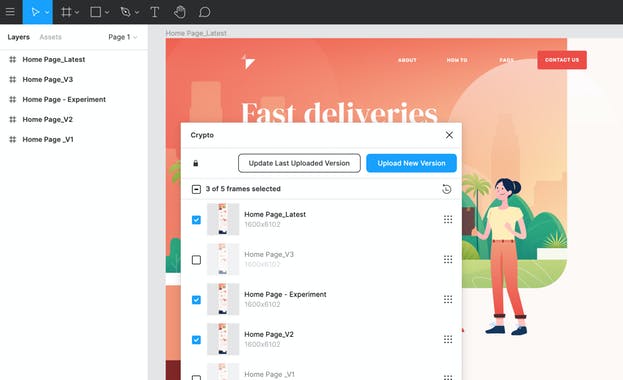Viewport: 623px width, 380px height.
Task: Click Home Page_Latest thumbnail in dialog
Action: click(223, 219)
